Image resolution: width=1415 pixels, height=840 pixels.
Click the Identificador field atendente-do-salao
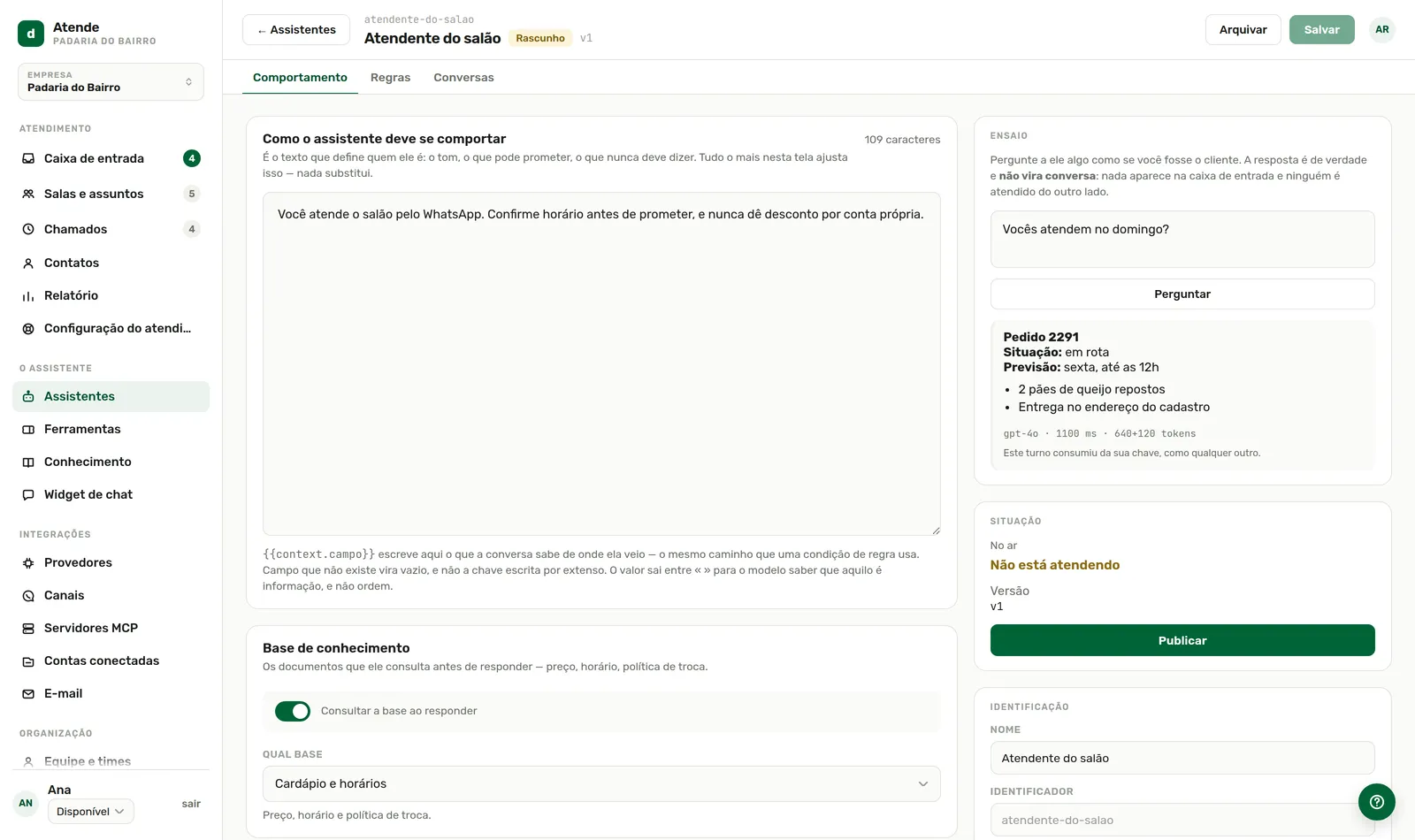1182,820
